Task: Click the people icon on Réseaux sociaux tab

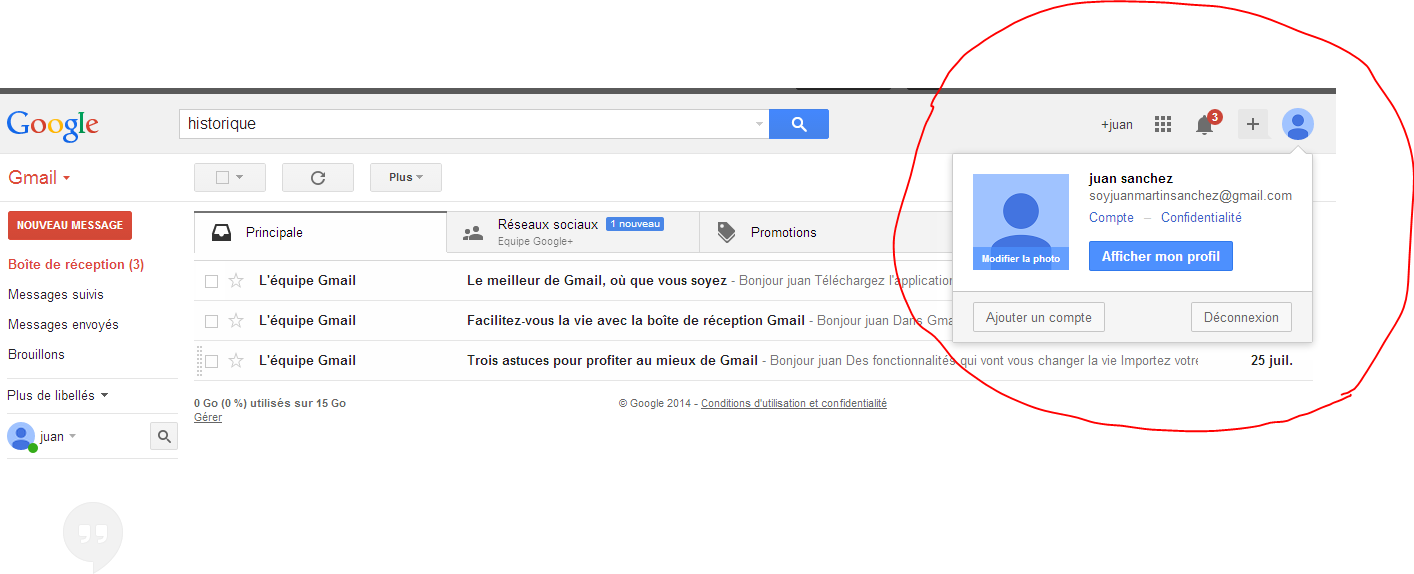Action: [473, 233]
